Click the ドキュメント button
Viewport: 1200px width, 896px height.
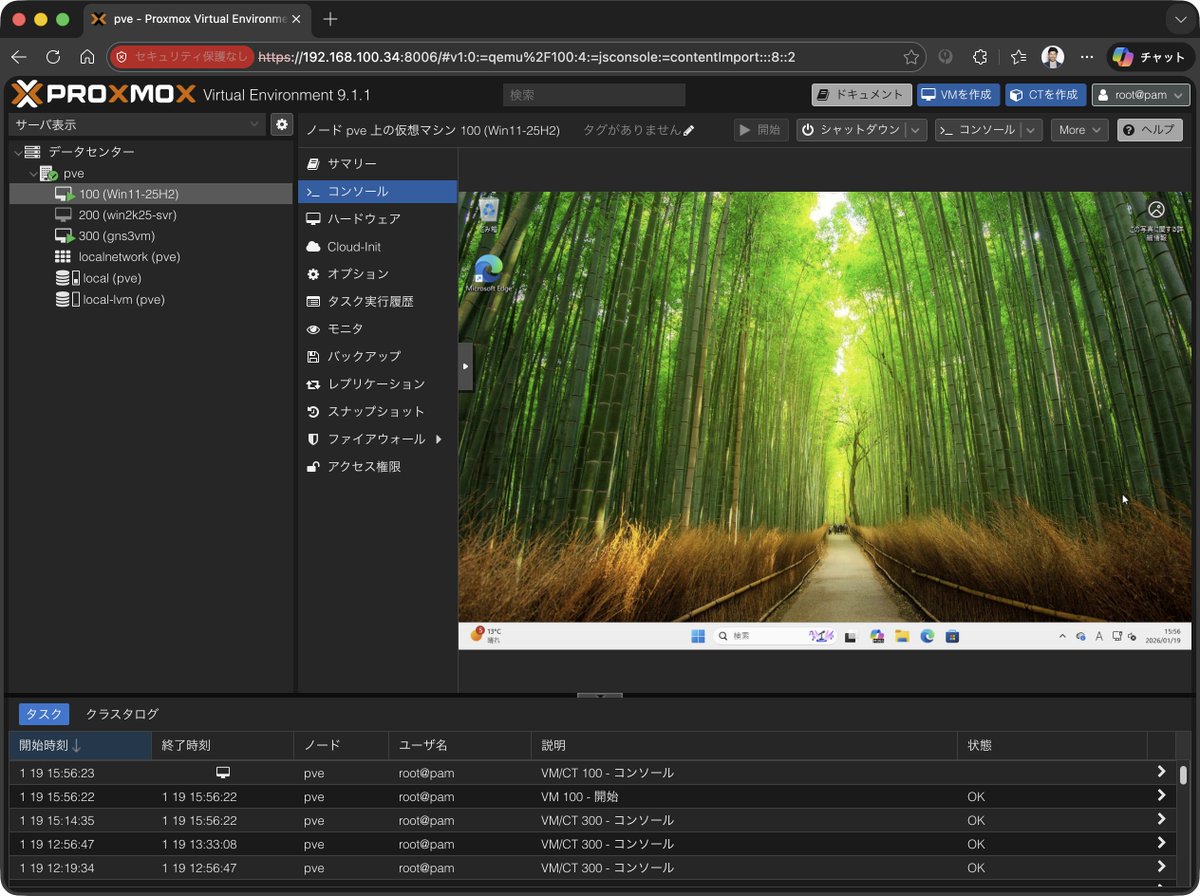click(861, 95)
